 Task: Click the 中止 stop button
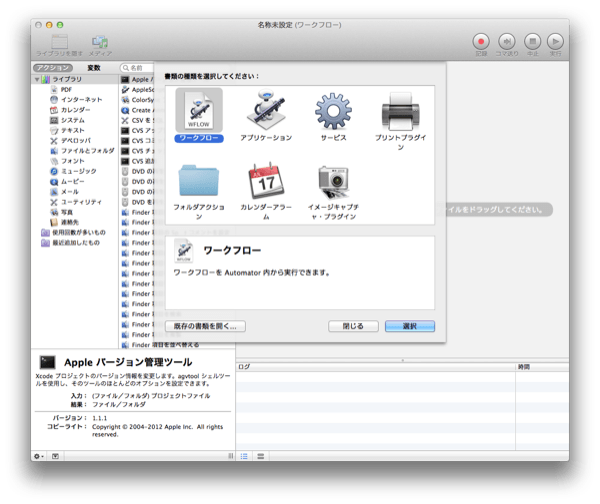tap(532, 41)
